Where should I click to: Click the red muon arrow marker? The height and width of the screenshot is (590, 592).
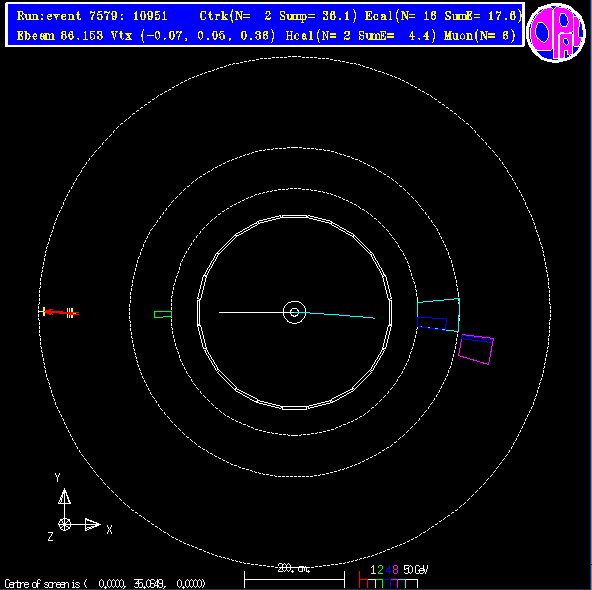pos(61,313)
